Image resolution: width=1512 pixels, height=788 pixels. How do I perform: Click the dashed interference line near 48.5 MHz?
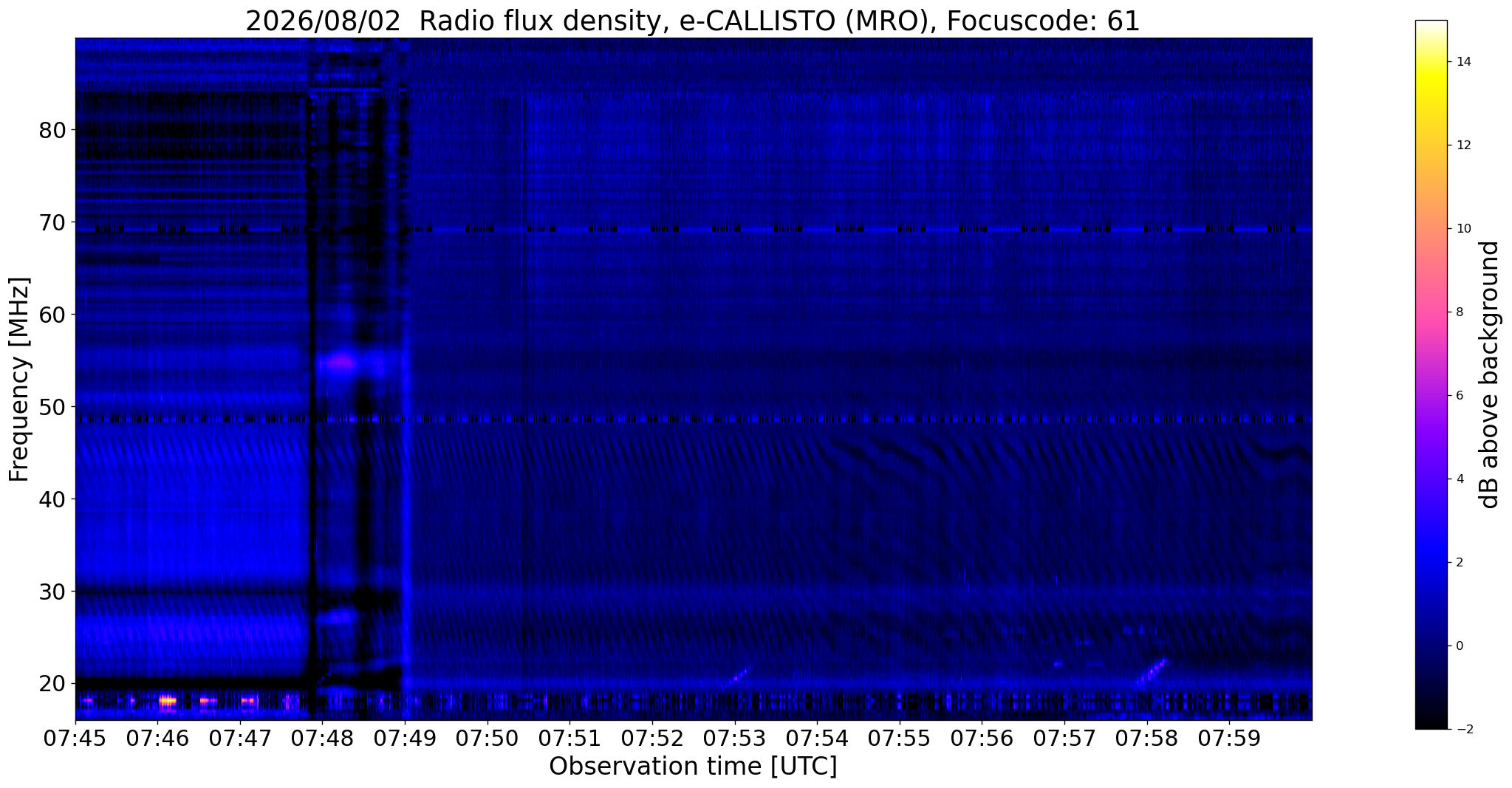tap(694, 419)
